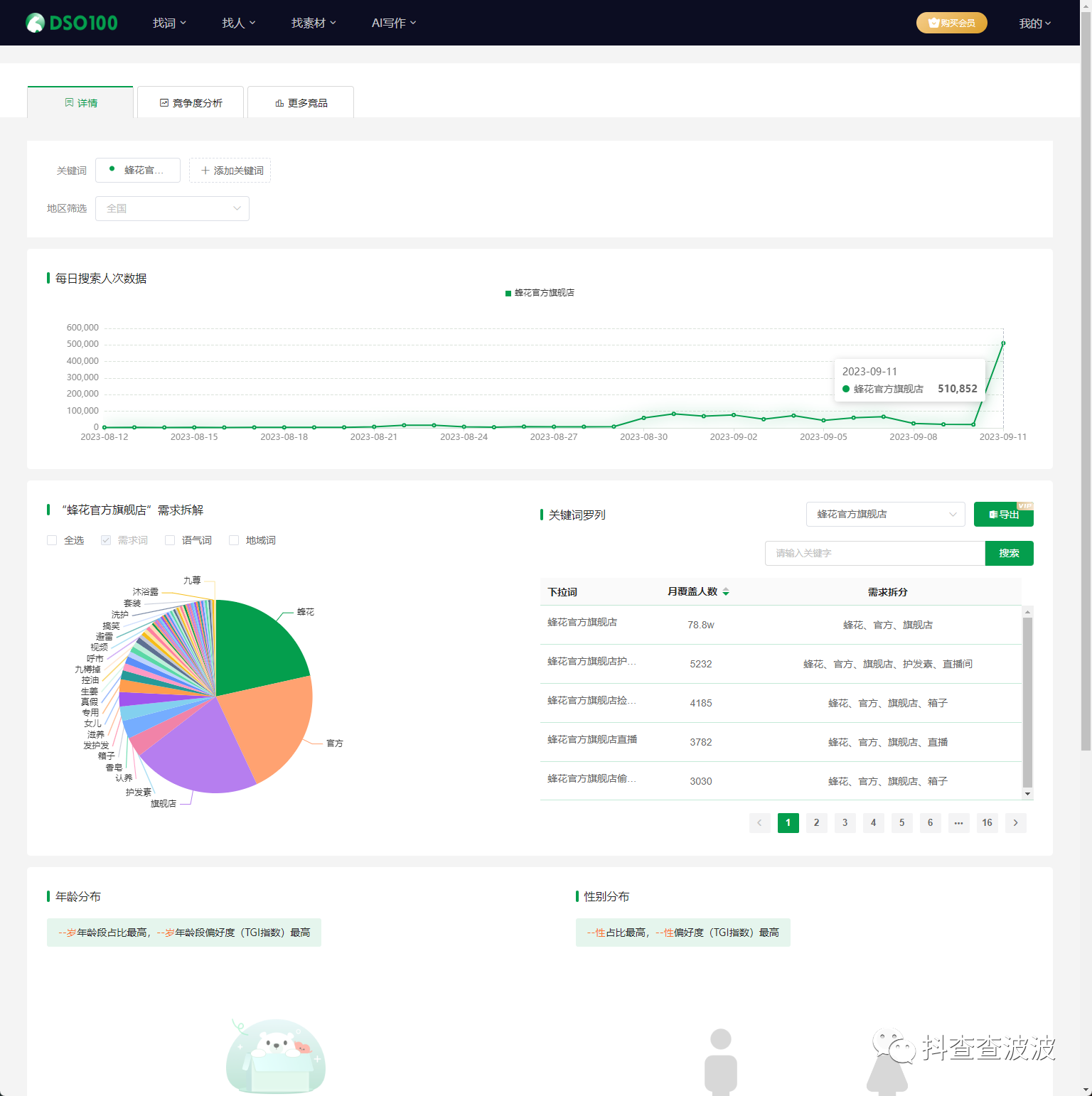Click the sort arrows beside 月覆盖人数
1092x1096 pixels.
coord(726,592)
